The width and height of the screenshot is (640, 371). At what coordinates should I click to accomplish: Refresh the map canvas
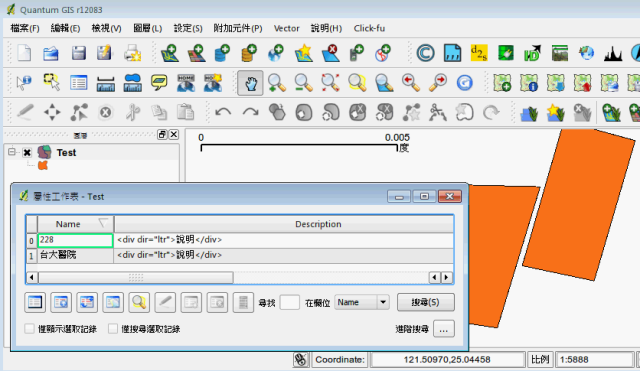(464, 83)
